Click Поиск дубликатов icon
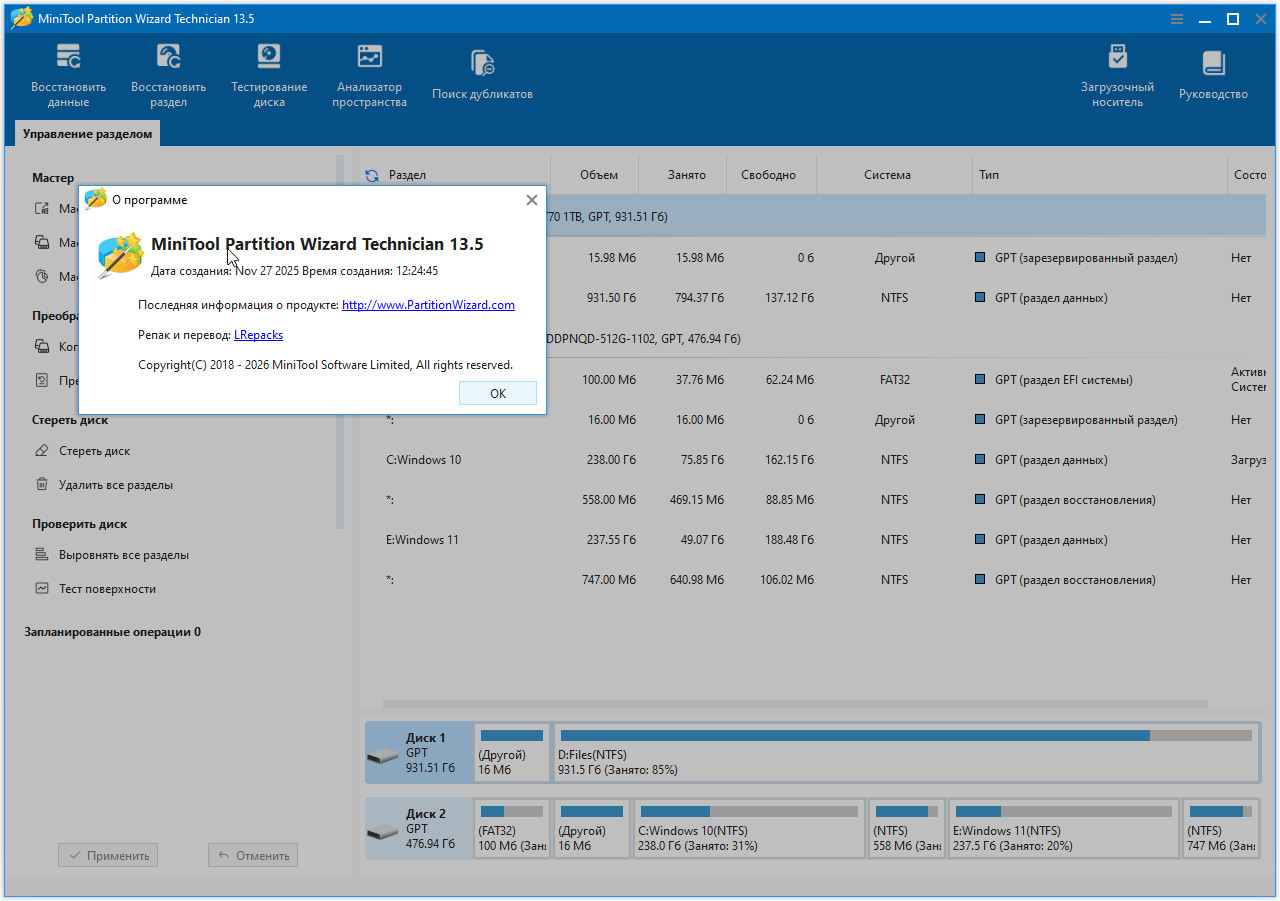Viewport: 1280px width, 901px height. pyautogui.click(x=482, y=75)
